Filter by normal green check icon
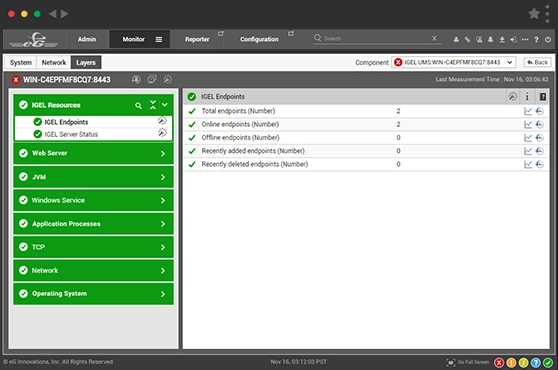Screen dimensions: 558x370 tap(548, 363)
